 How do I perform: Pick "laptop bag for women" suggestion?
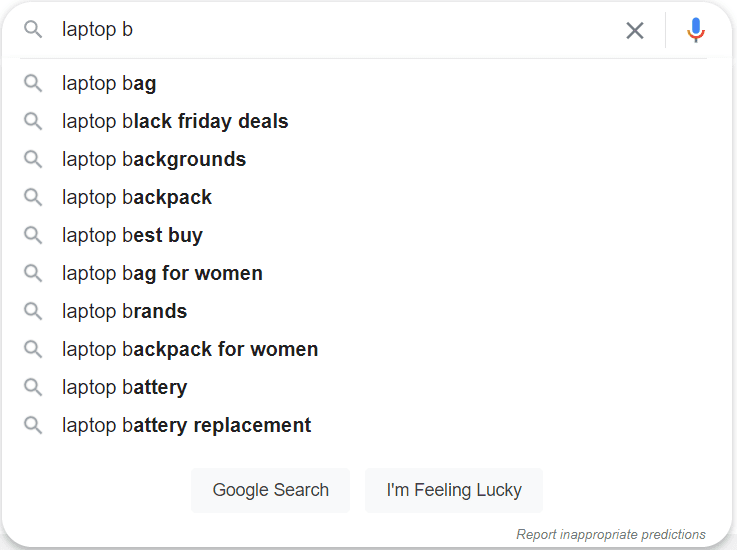[x=162, y=273]
